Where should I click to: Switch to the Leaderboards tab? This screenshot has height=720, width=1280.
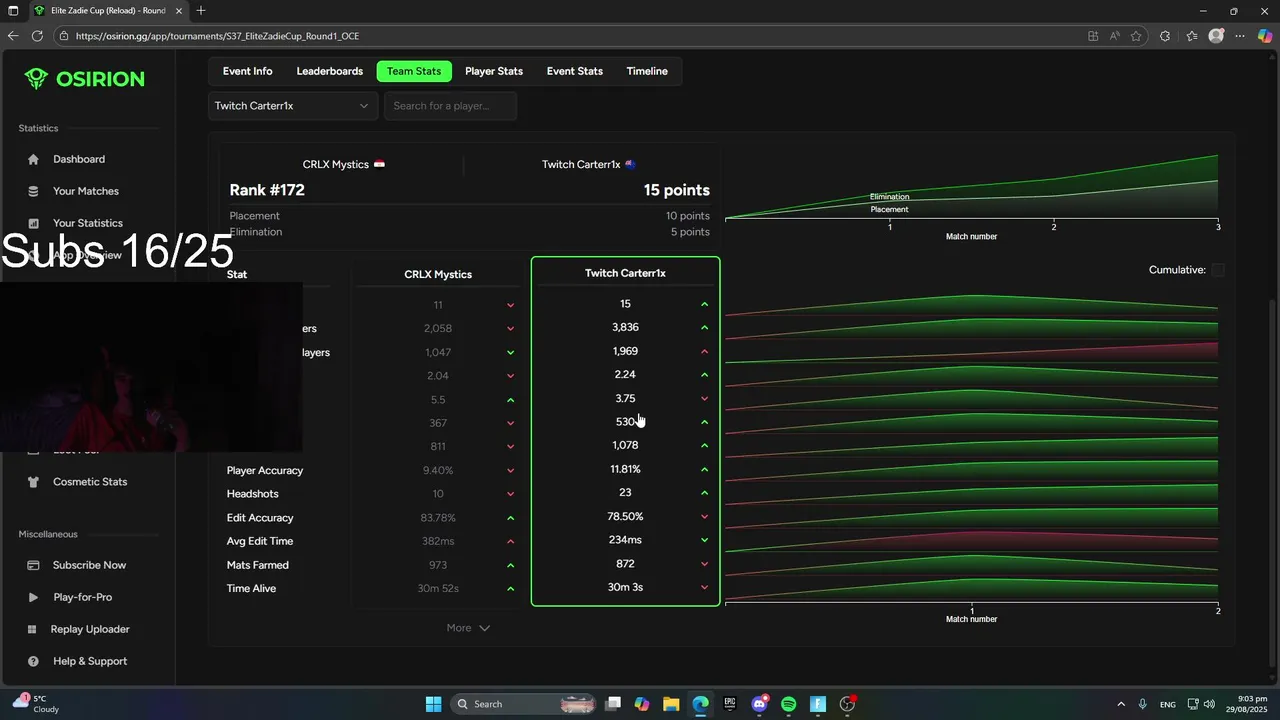pos(329,71)
